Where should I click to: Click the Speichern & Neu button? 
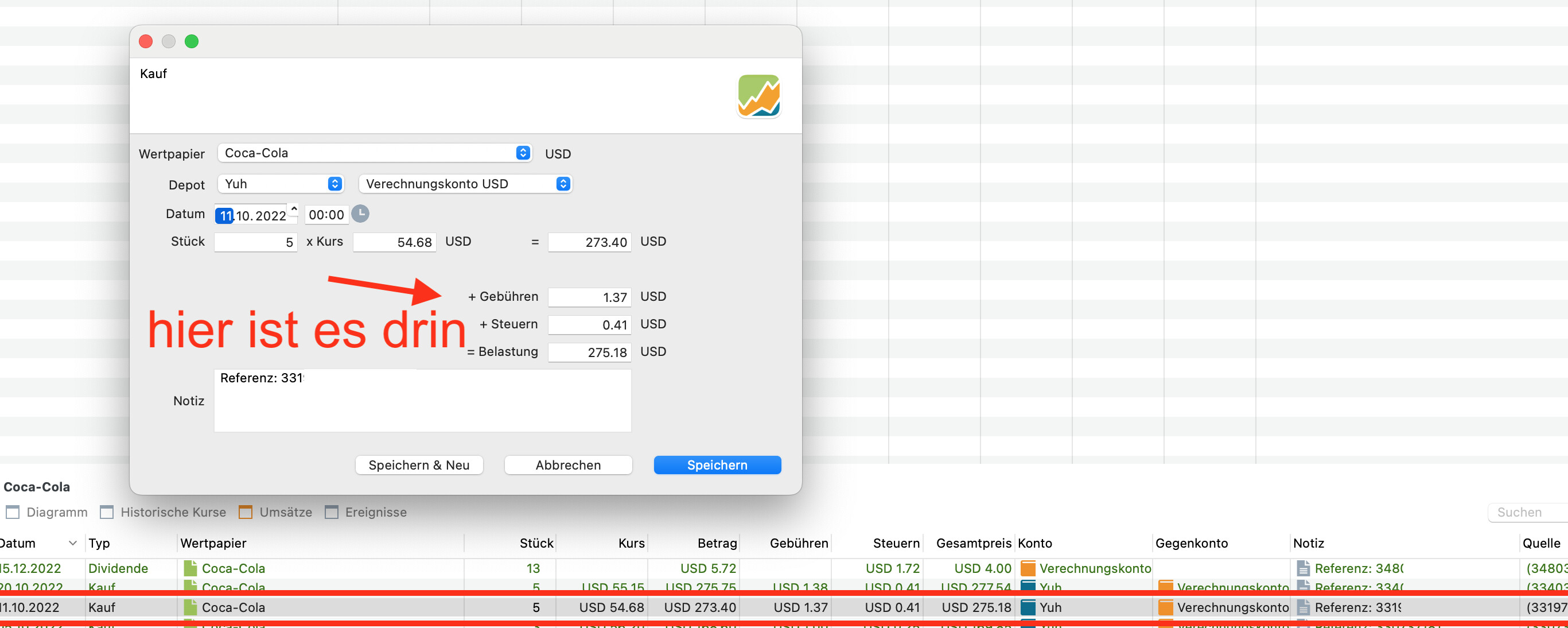419,465
